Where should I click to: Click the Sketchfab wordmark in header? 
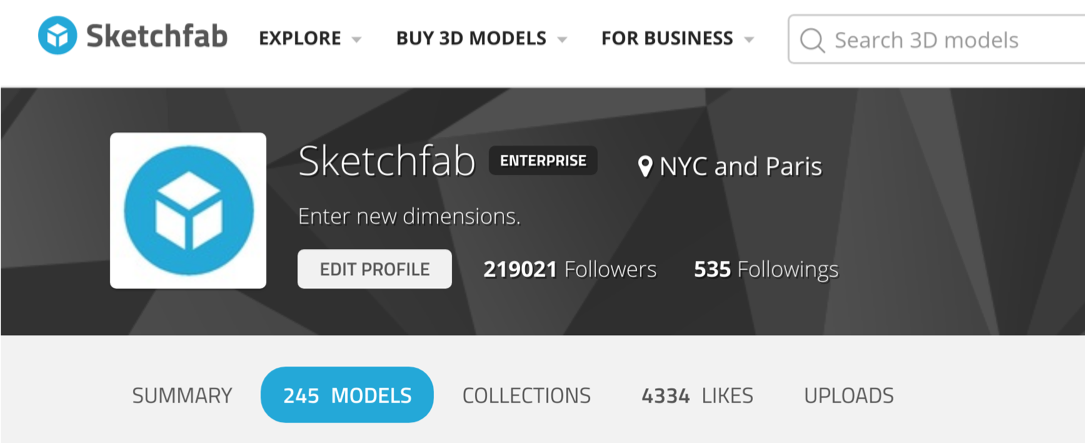pyautogui.click(x=156, y=37)
